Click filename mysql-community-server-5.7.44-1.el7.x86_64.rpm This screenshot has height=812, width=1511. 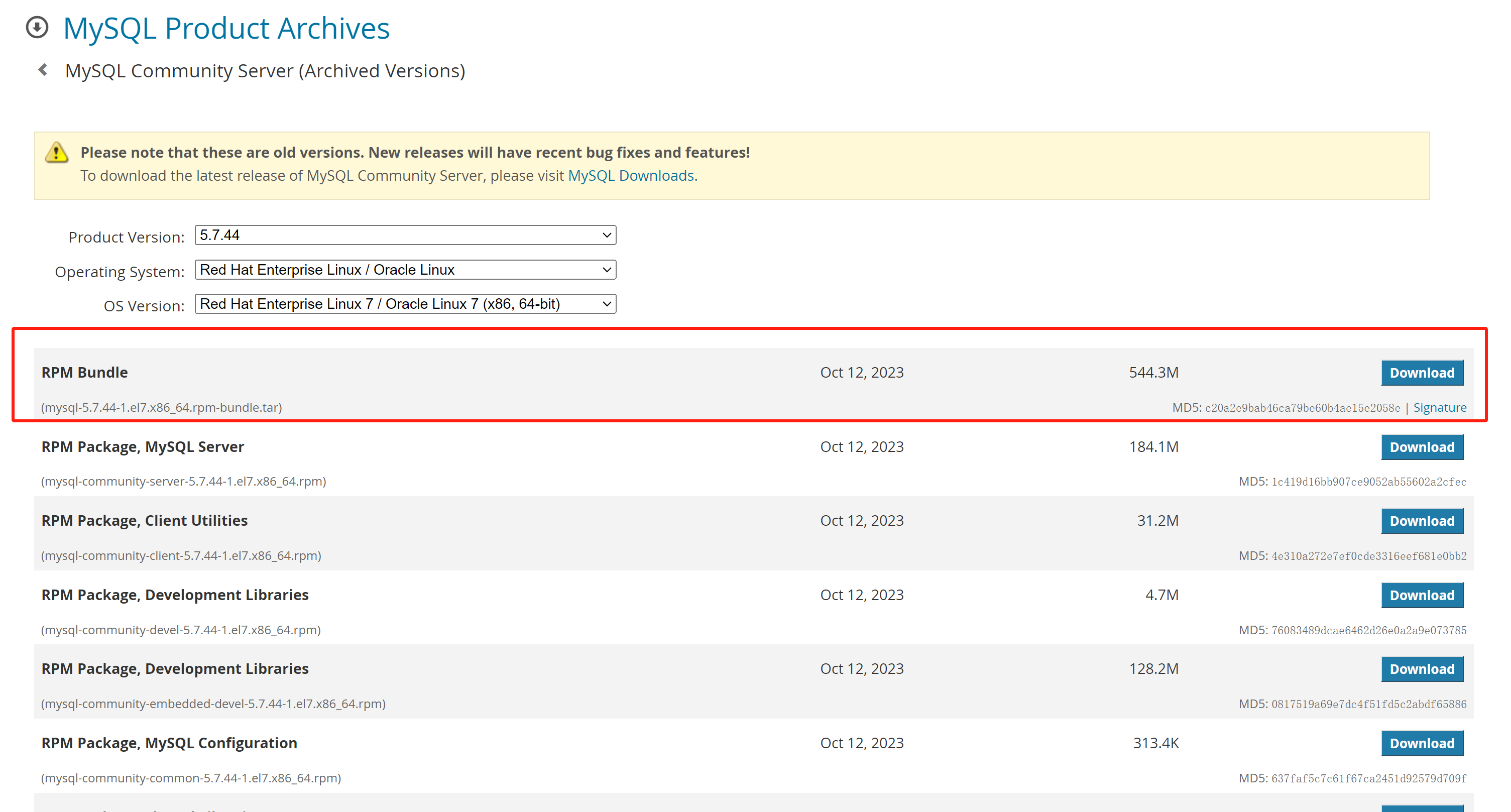pos(184,481)
